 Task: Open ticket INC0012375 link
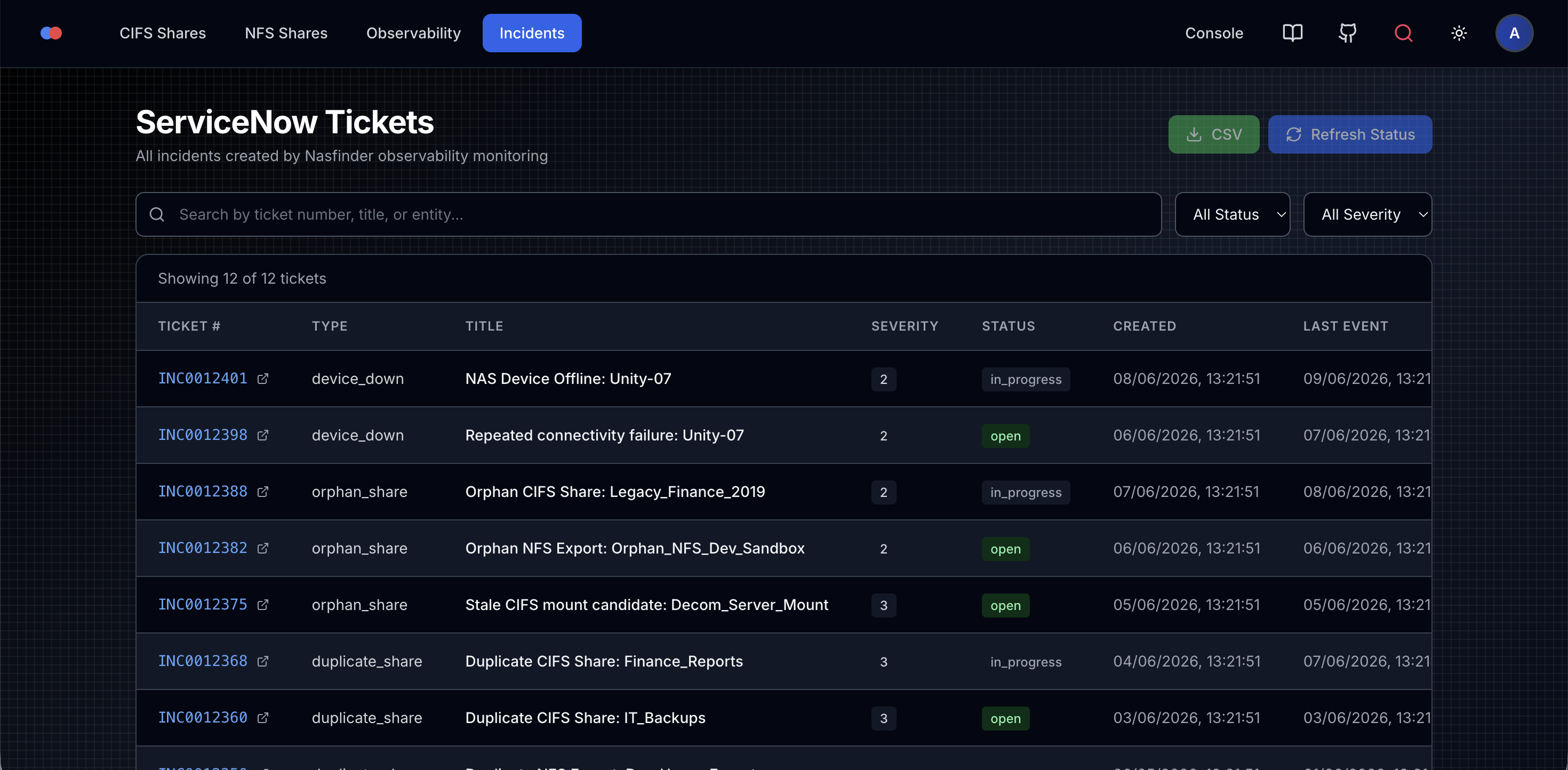pyautogui.click(x=203, y=605)
